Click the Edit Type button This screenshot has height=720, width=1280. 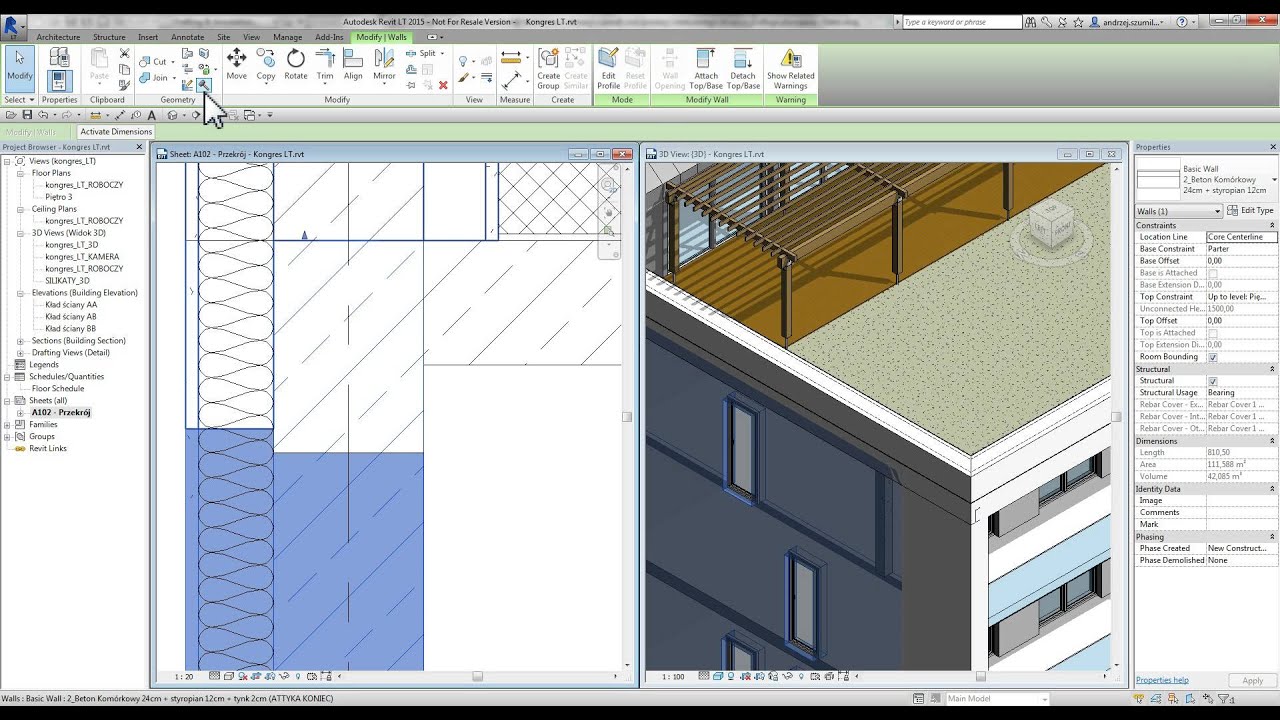pyautogui.click(x=1250, y=210)
